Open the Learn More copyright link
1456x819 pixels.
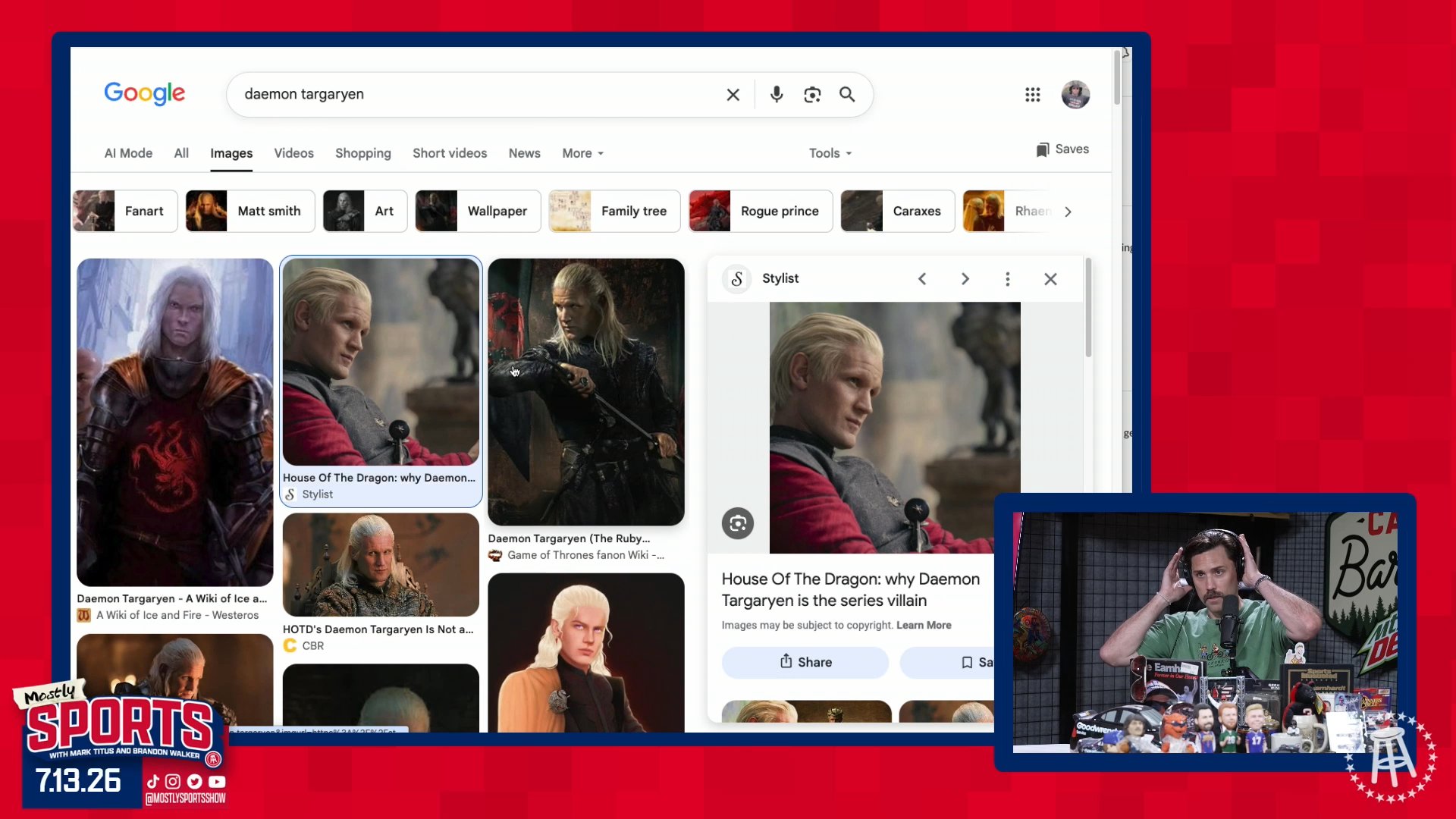[x=924, y=626]
